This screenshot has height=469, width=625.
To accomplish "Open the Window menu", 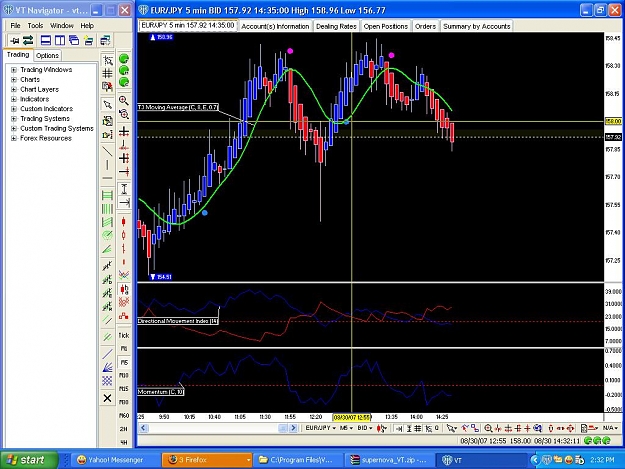I will 62,26.
